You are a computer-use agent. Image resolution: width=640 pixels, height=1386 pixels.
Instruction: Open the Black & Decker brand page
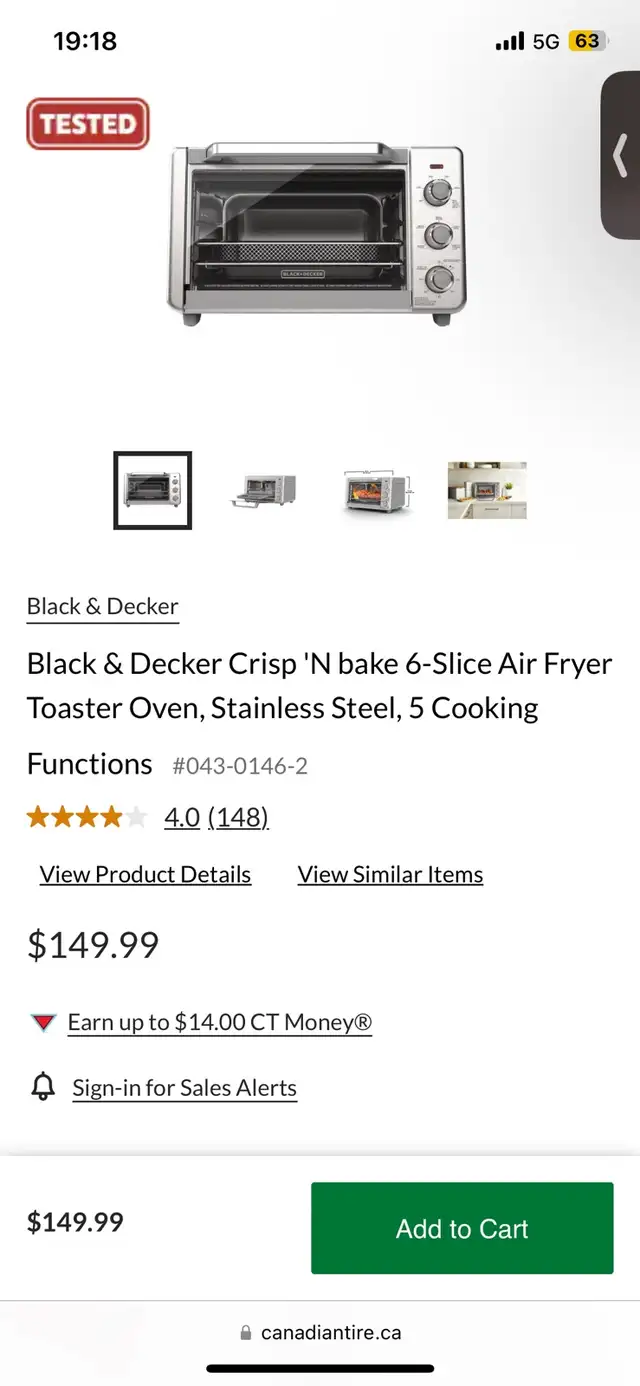[x=102, y=606]
